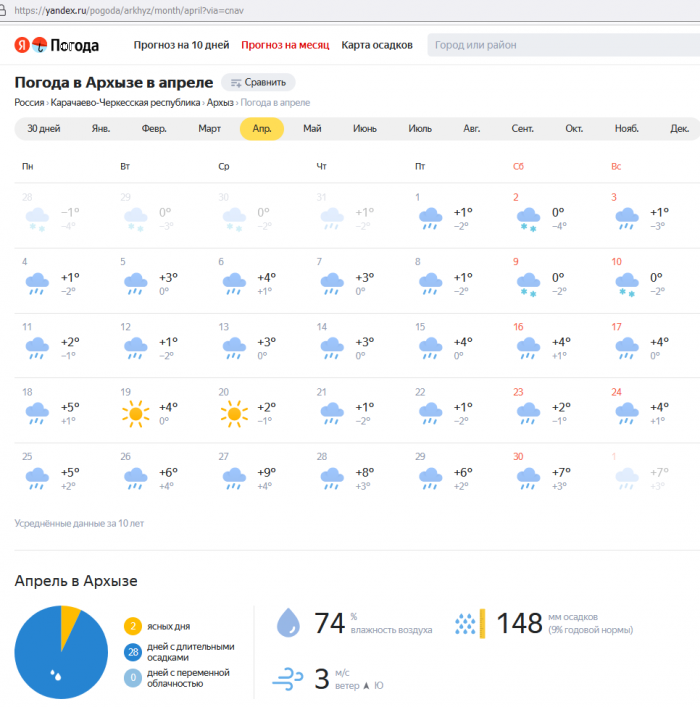Viewport: 700px width, 707px height.
Task: Click the city or district search field
Action: (564, 45)
